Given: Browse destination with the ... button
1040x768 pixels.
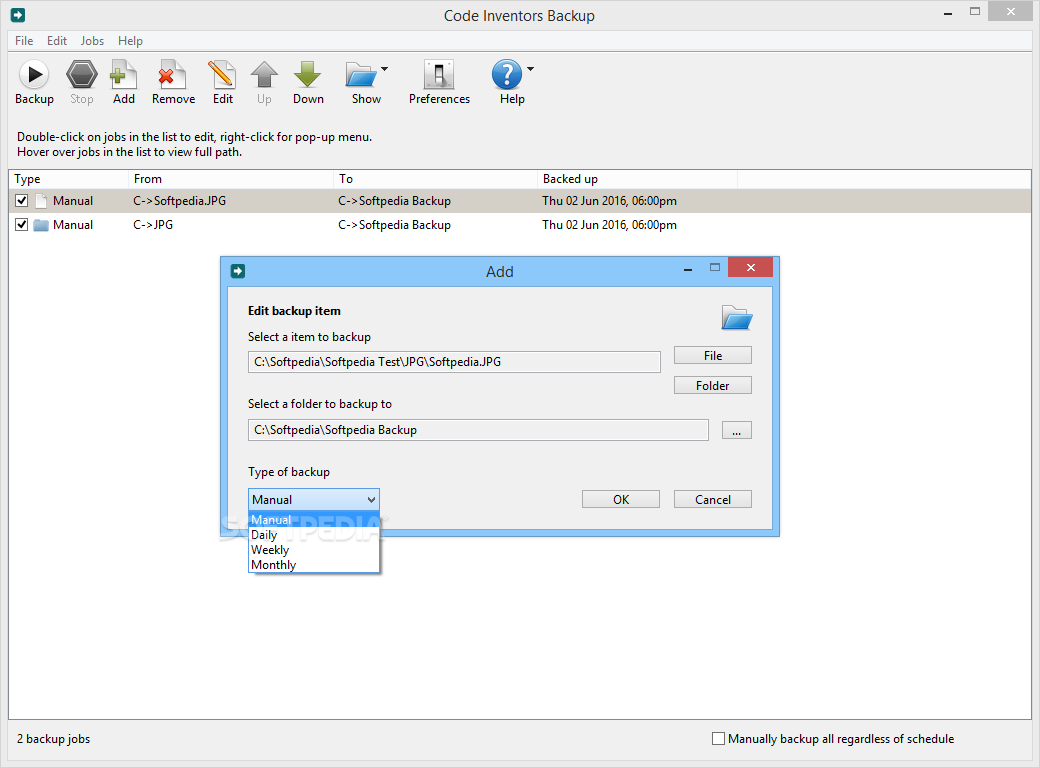Looking at the screenshot, I should coord(736,430).
